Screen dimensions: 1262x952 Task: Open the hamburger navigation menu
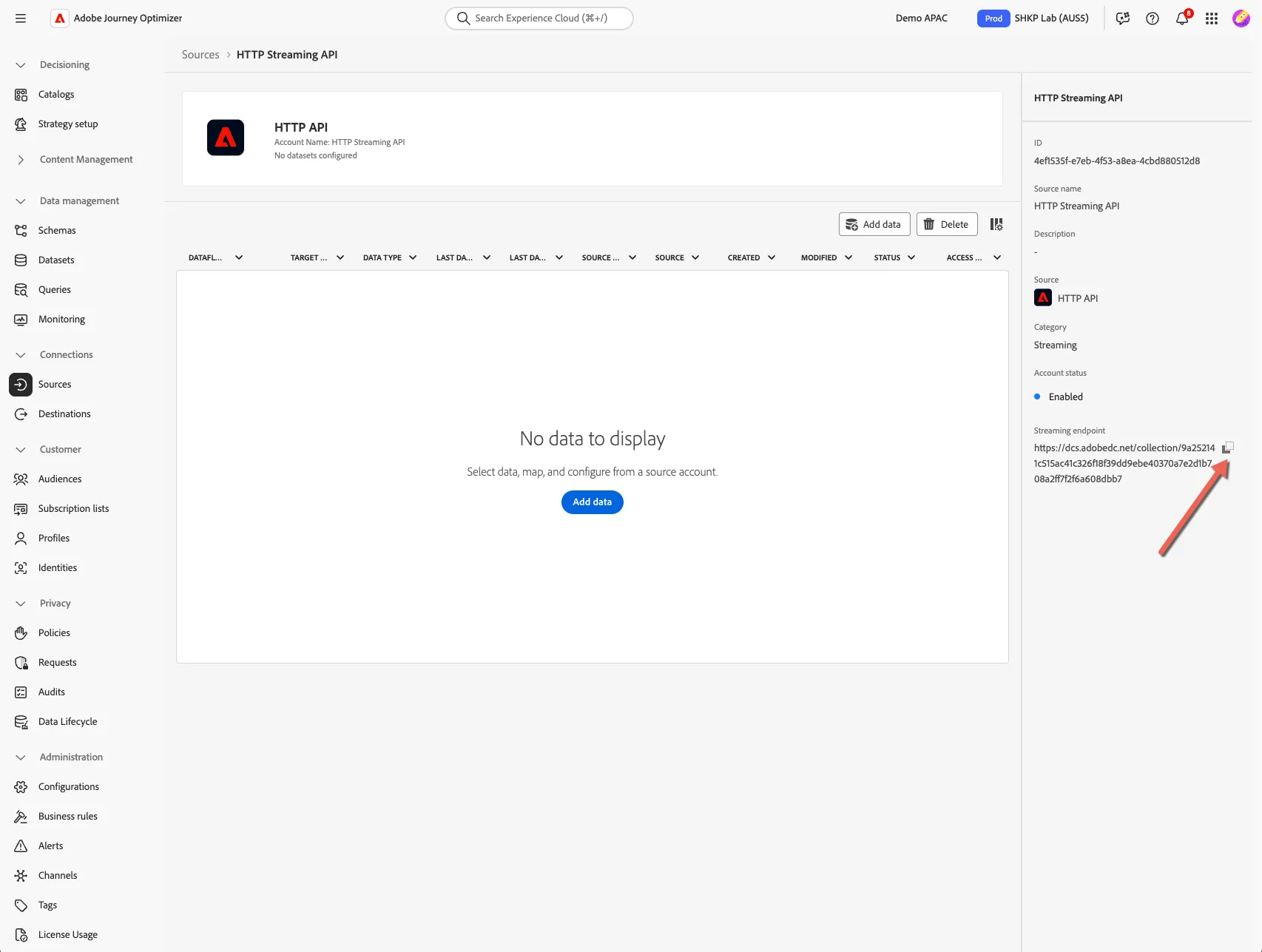click(x=21, y=18)
